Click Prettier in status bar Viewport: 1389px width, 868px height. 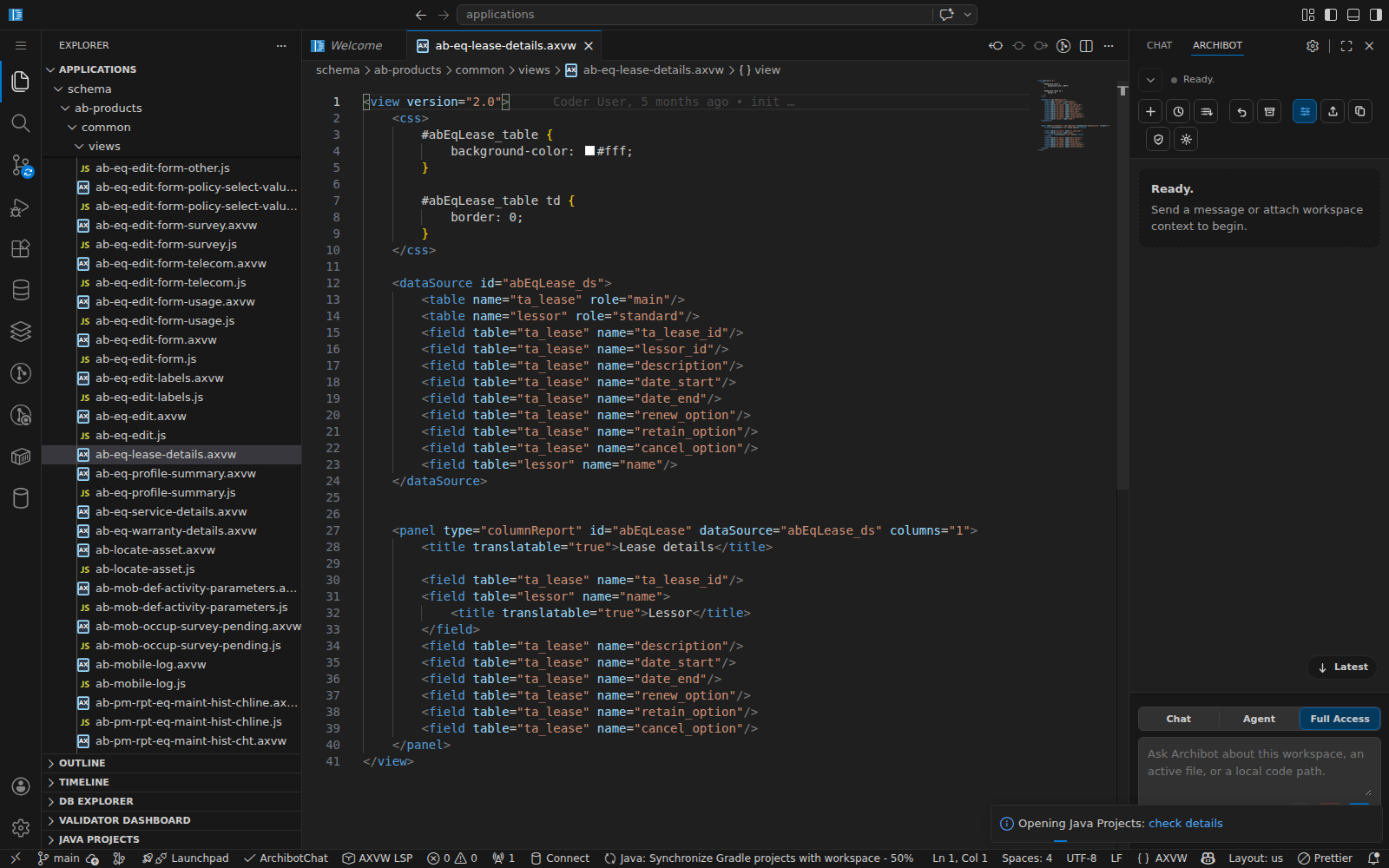1325,858
